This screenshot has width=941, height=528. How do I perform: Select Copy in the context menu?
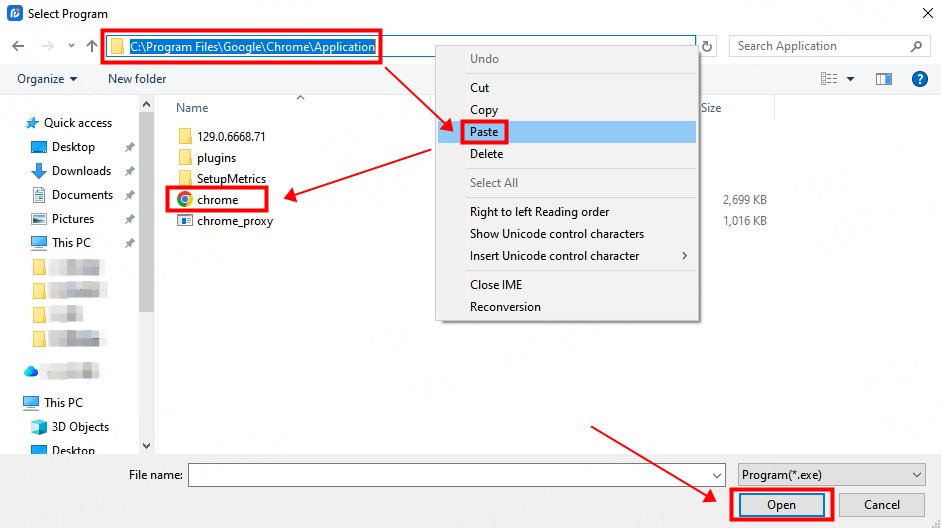click(x=484, y=110)
